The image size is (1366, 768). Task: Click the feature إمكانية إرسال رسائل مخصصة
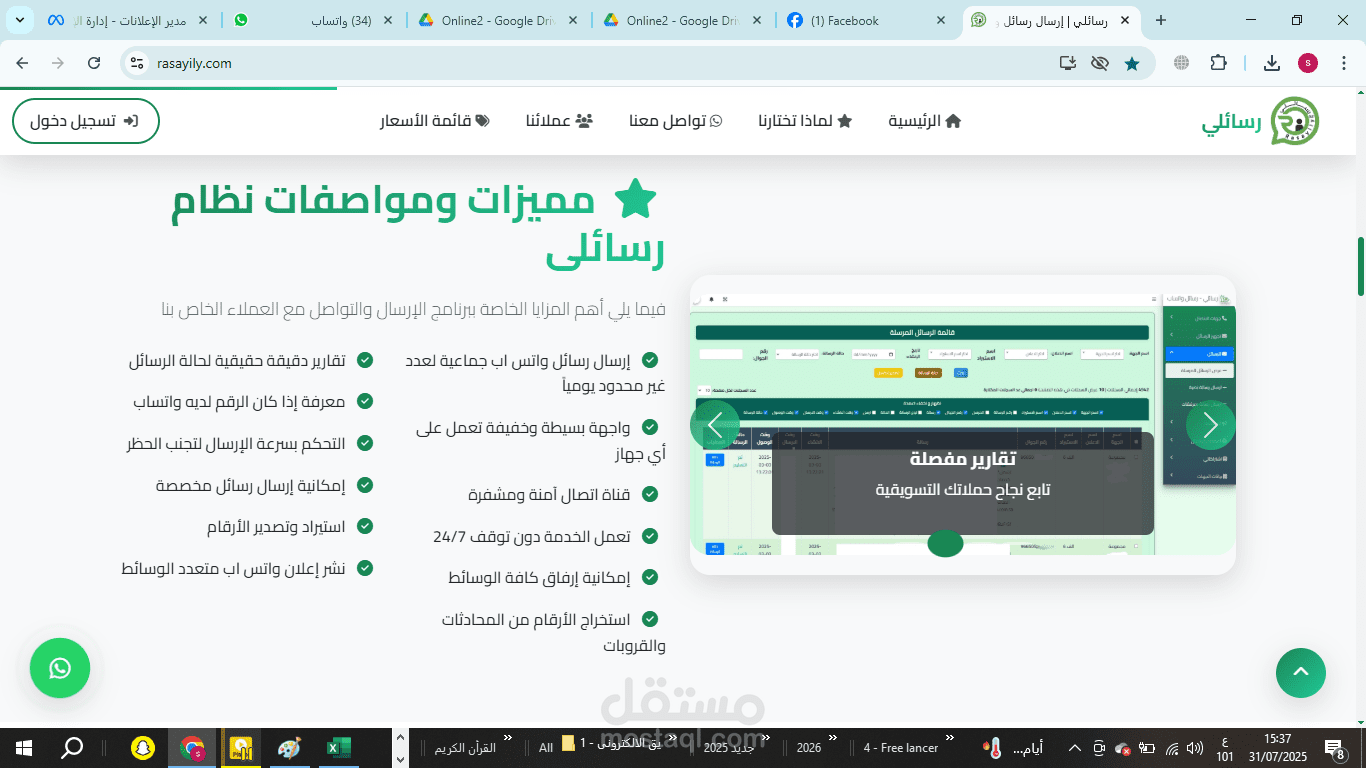(250, 485)
